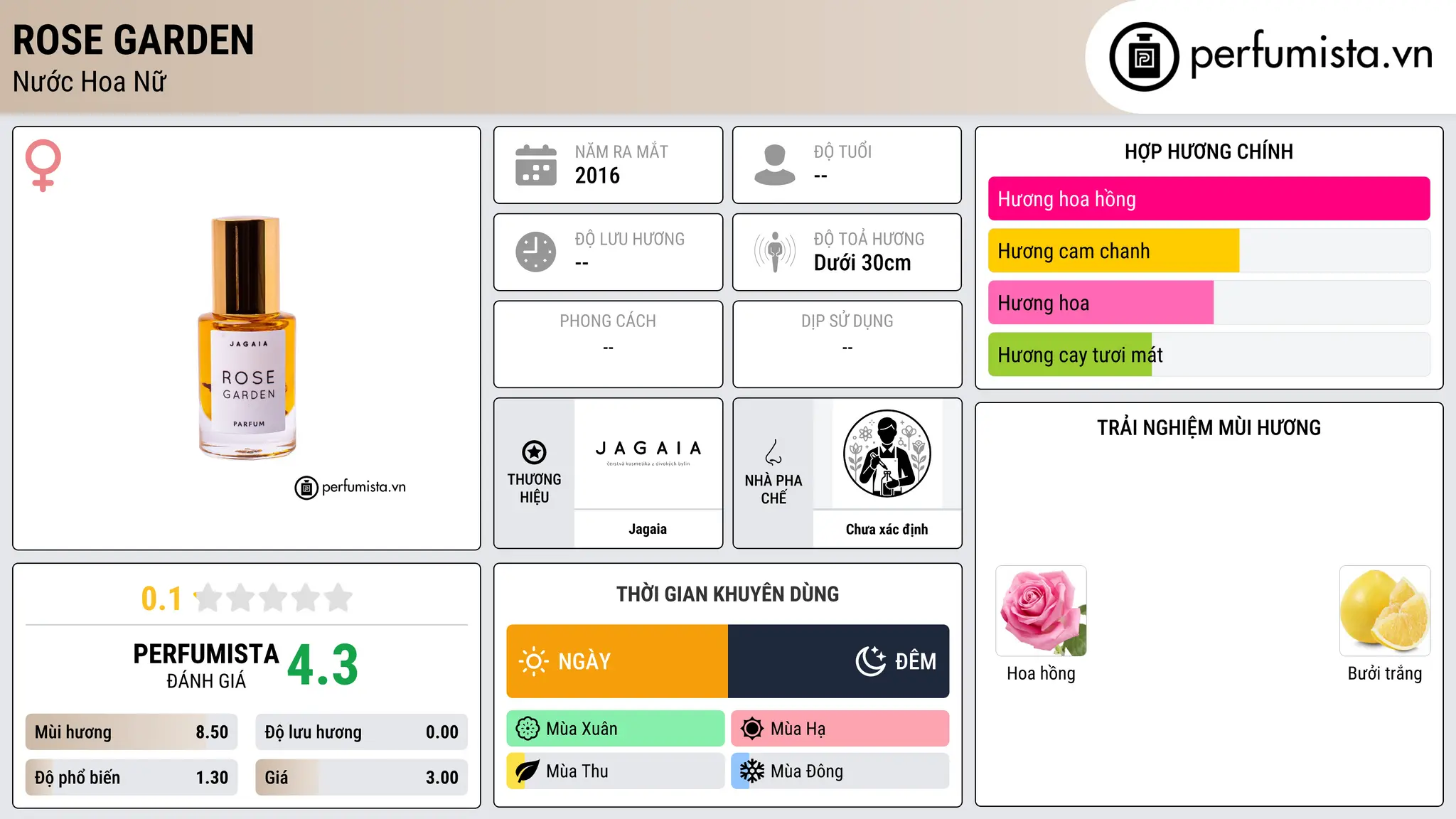Click the perfumista.vn bottle logo icon
Viewport: 1456px width, 819px height.
coord(1144,57)
